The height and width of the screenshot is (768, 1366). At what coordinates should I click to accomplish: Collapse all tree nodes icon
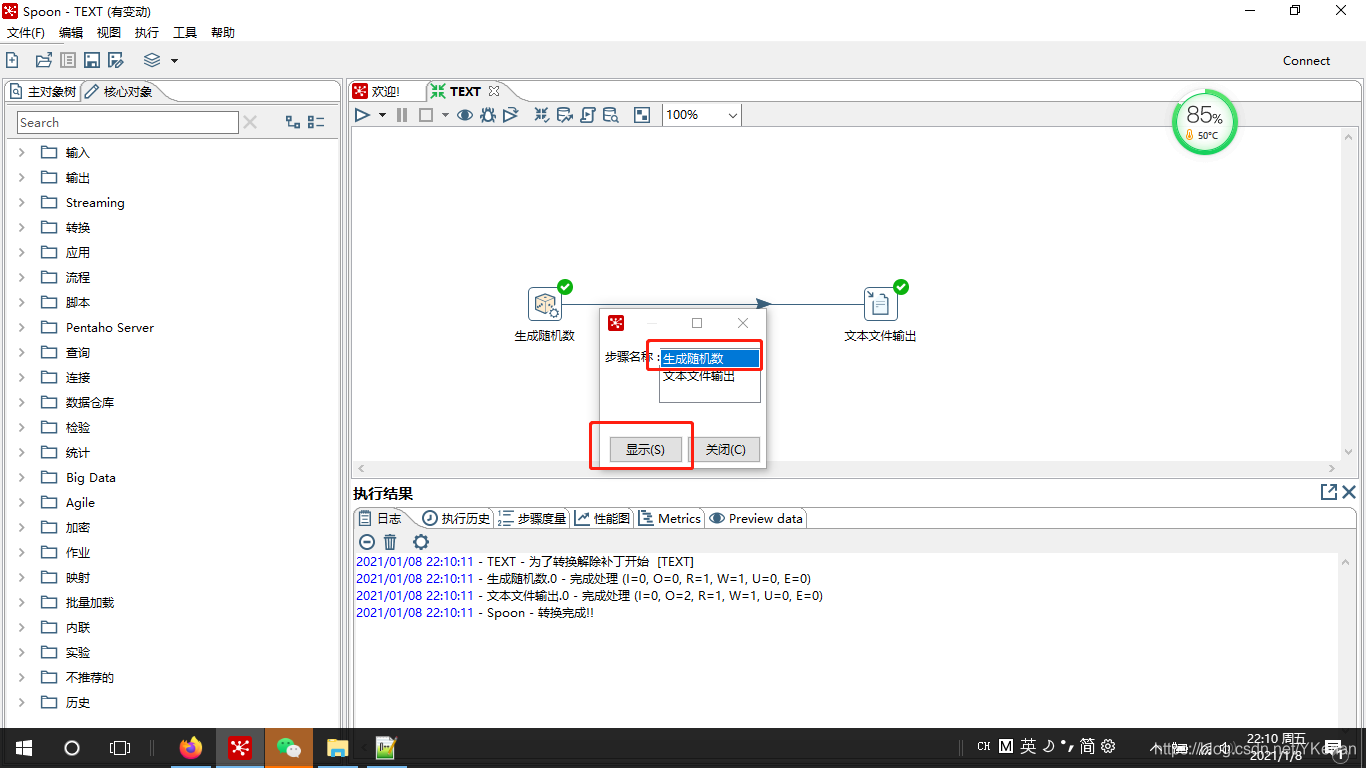[316, 122]
